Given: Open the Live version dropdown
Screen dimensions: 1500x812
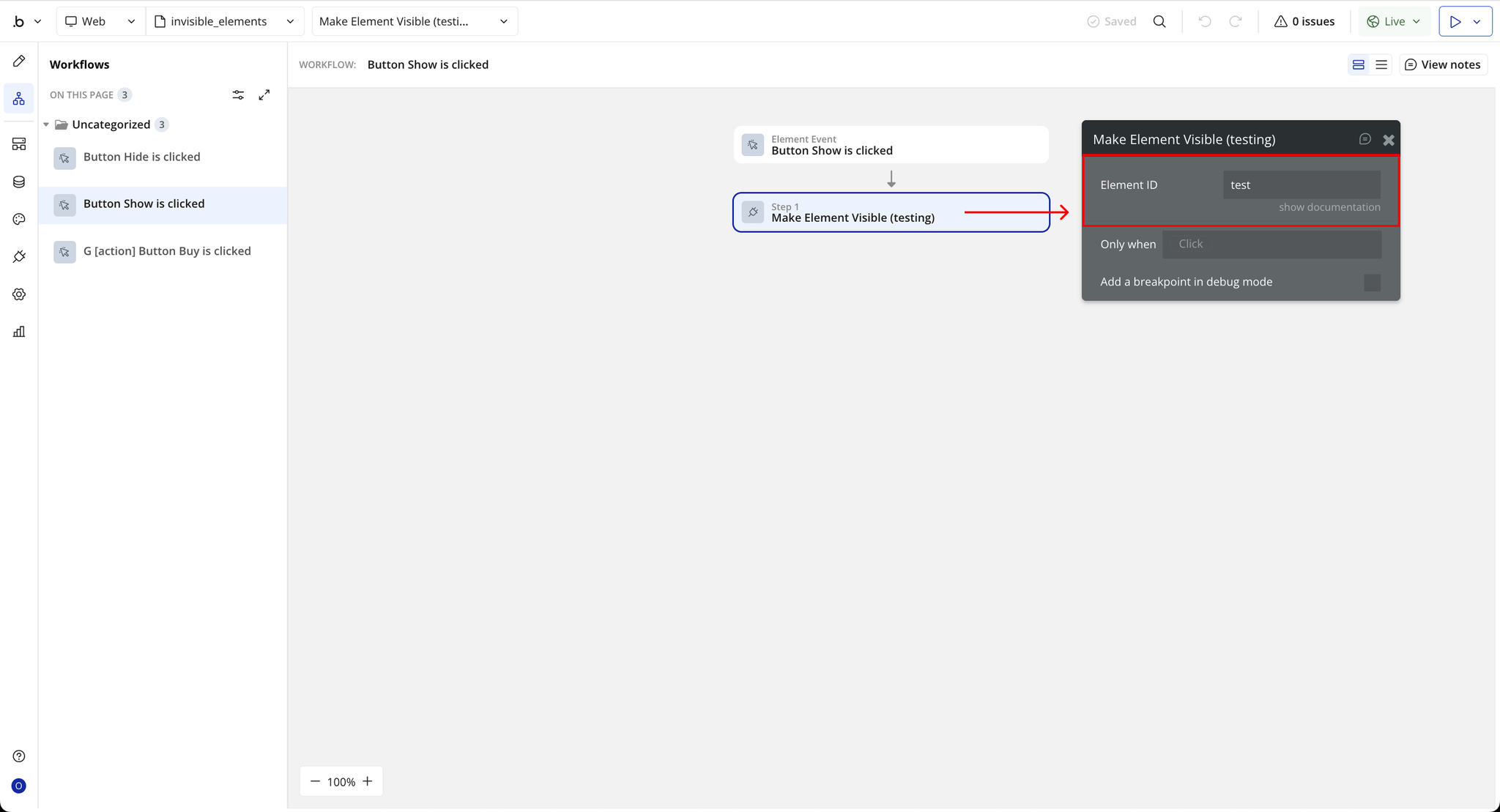Looking at the screenshot, I should coord(1394,21).
